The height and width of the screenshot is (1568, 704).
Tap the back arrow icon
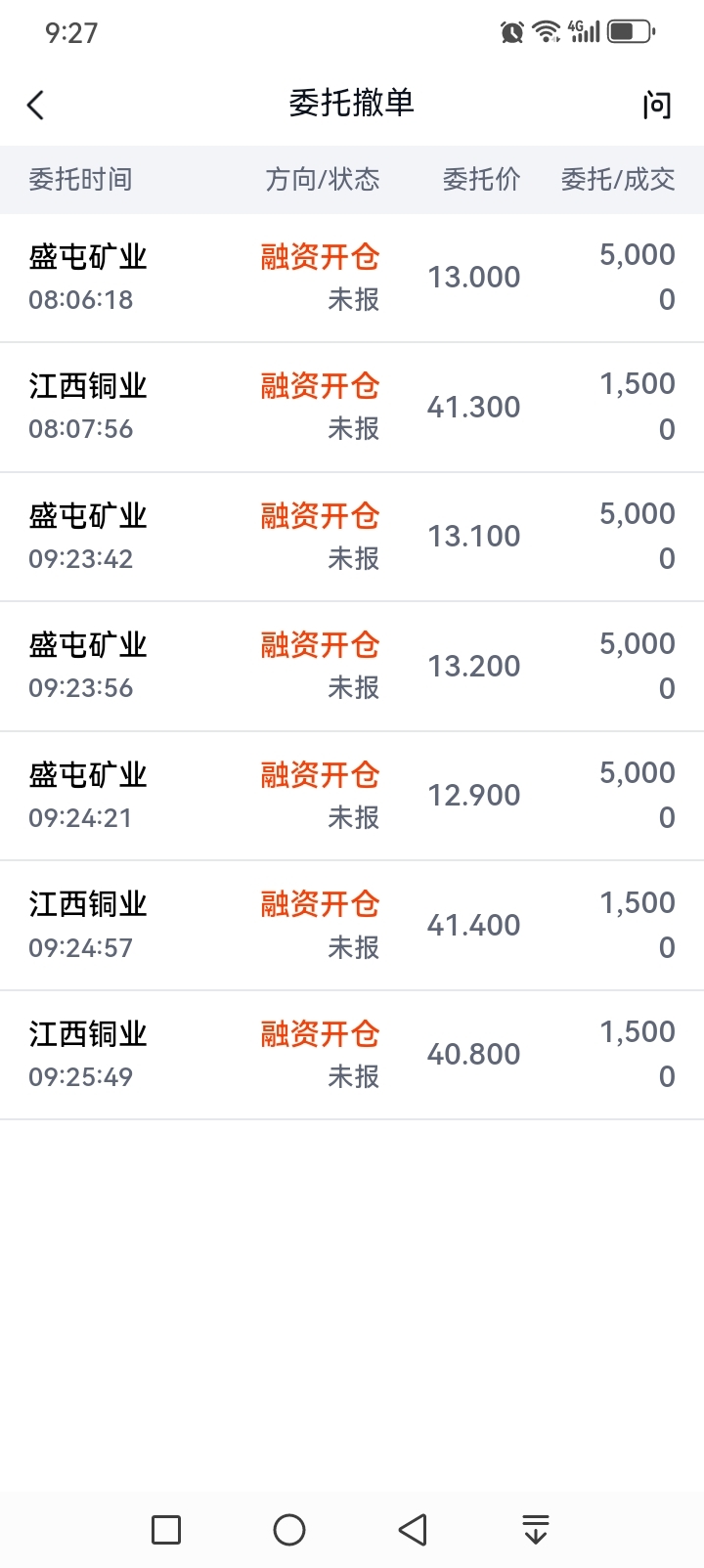point(36,105)
